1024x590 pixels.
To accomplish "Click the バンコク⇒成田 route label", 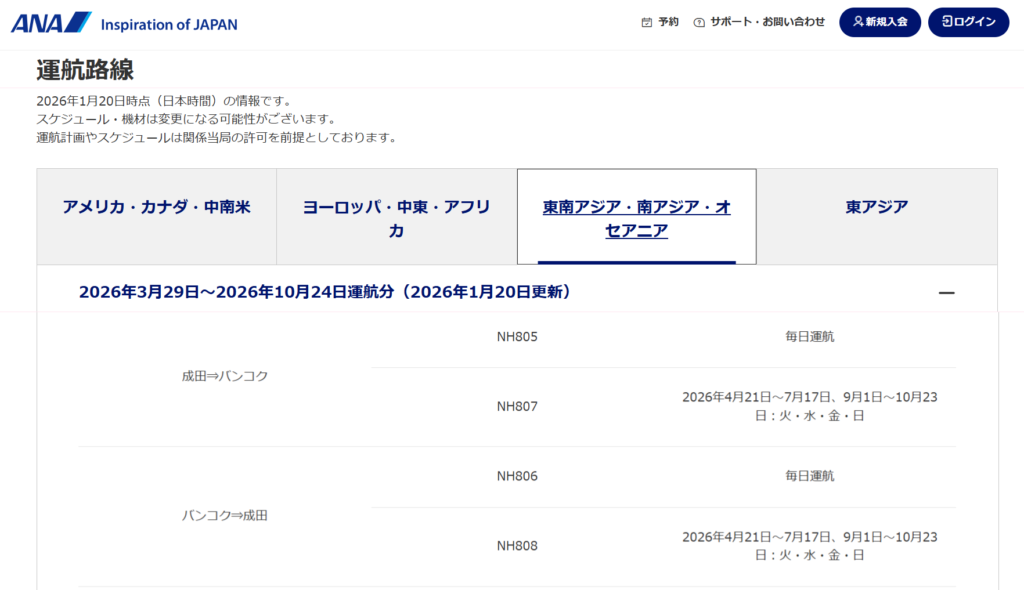I will tap(225, 516).
